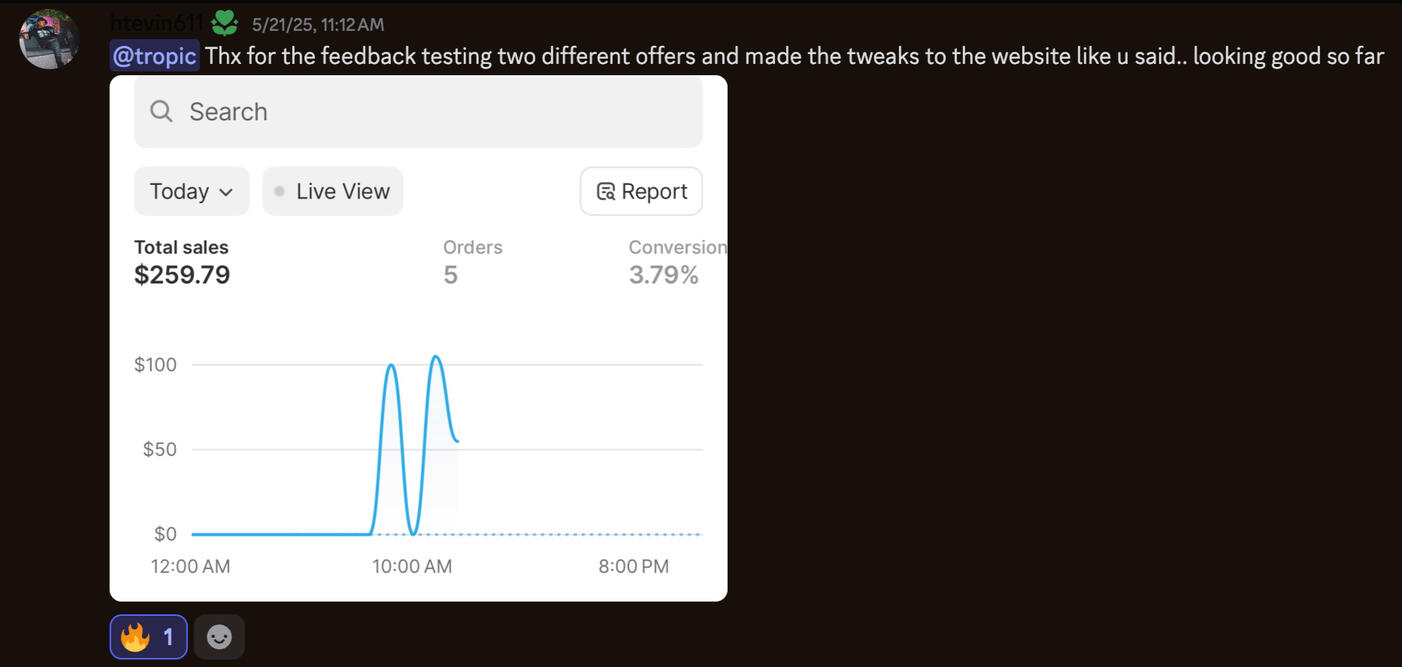Click the Search input field
This screenshot has width=1402, height=667.
point(418,111)
